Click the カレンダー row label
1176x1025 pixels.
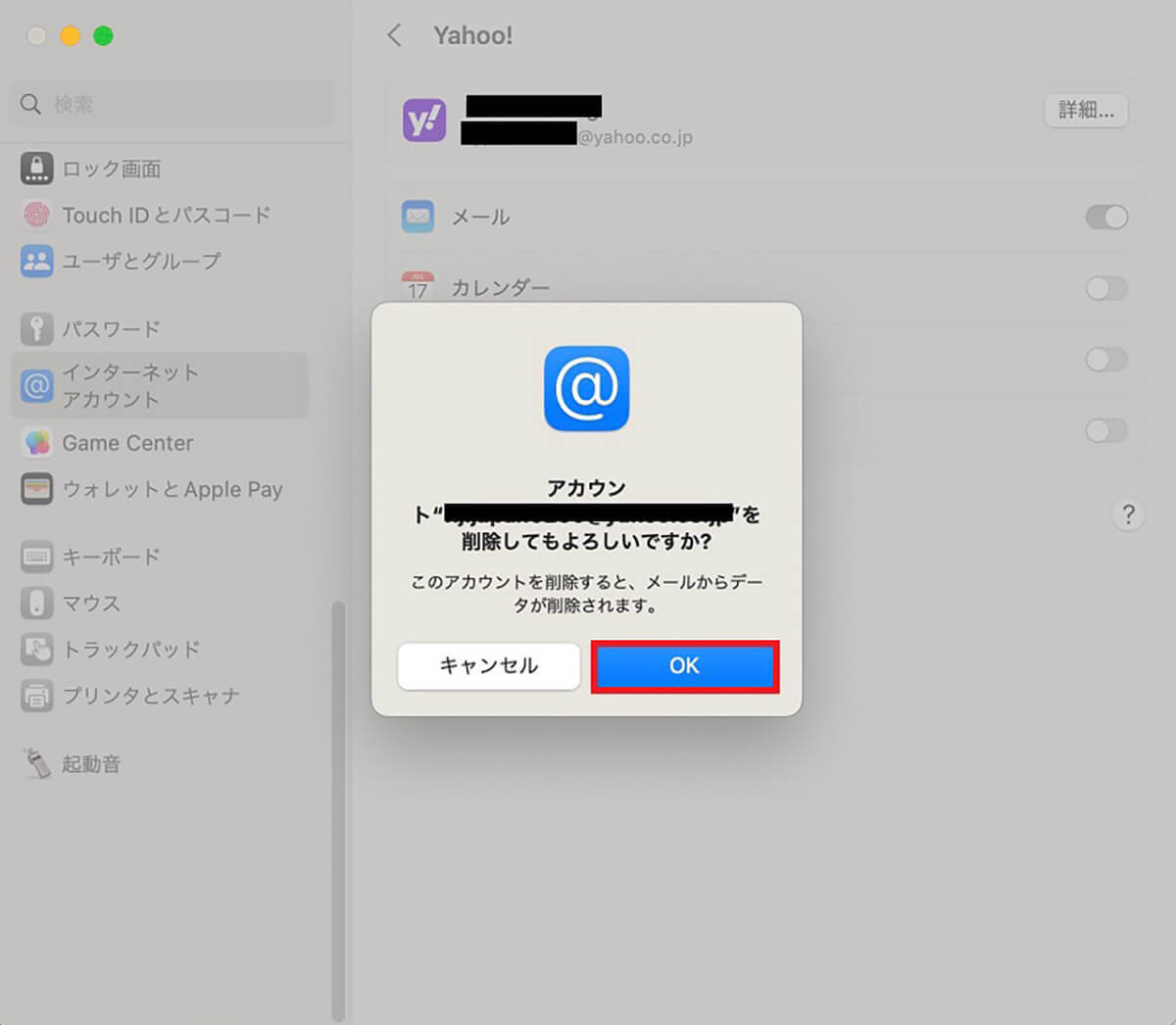(x=500, y=288)
